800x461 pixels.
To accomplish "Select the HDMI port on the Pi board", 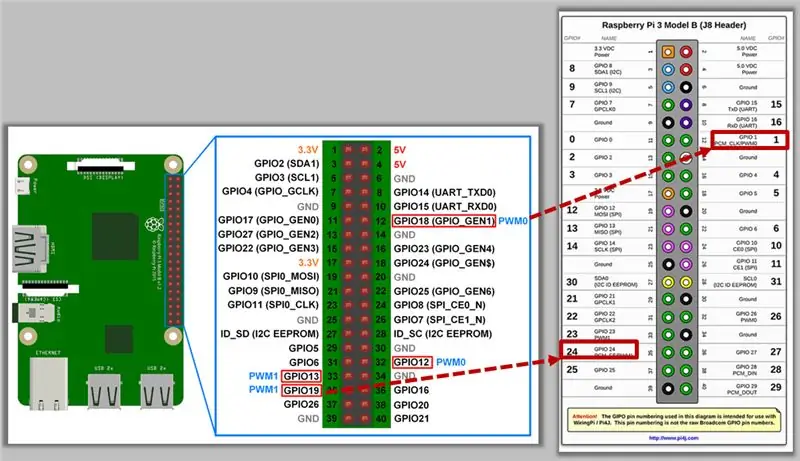I will pyautogui.click(x=30, y=249).
